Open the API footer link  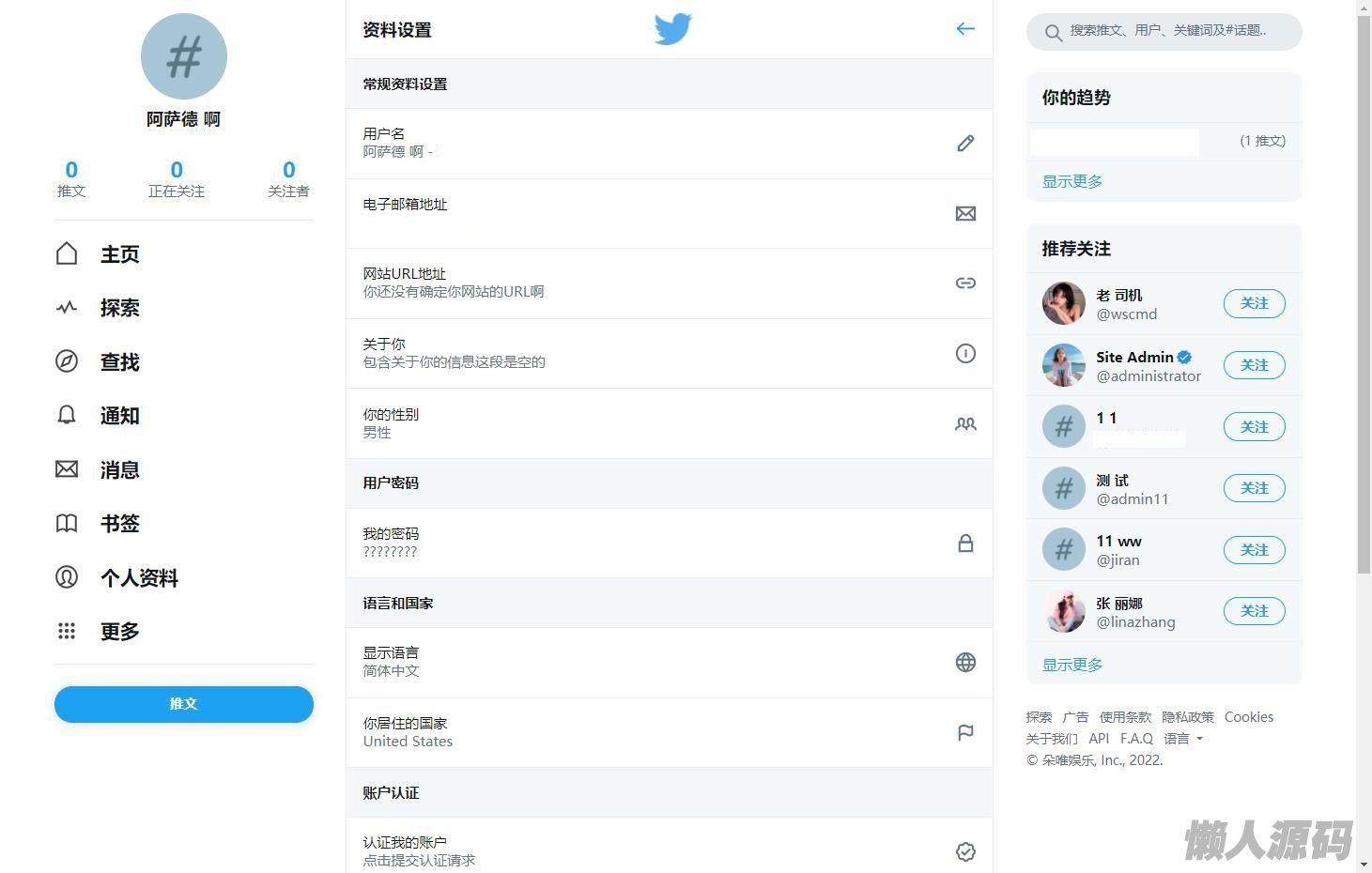1100,739
